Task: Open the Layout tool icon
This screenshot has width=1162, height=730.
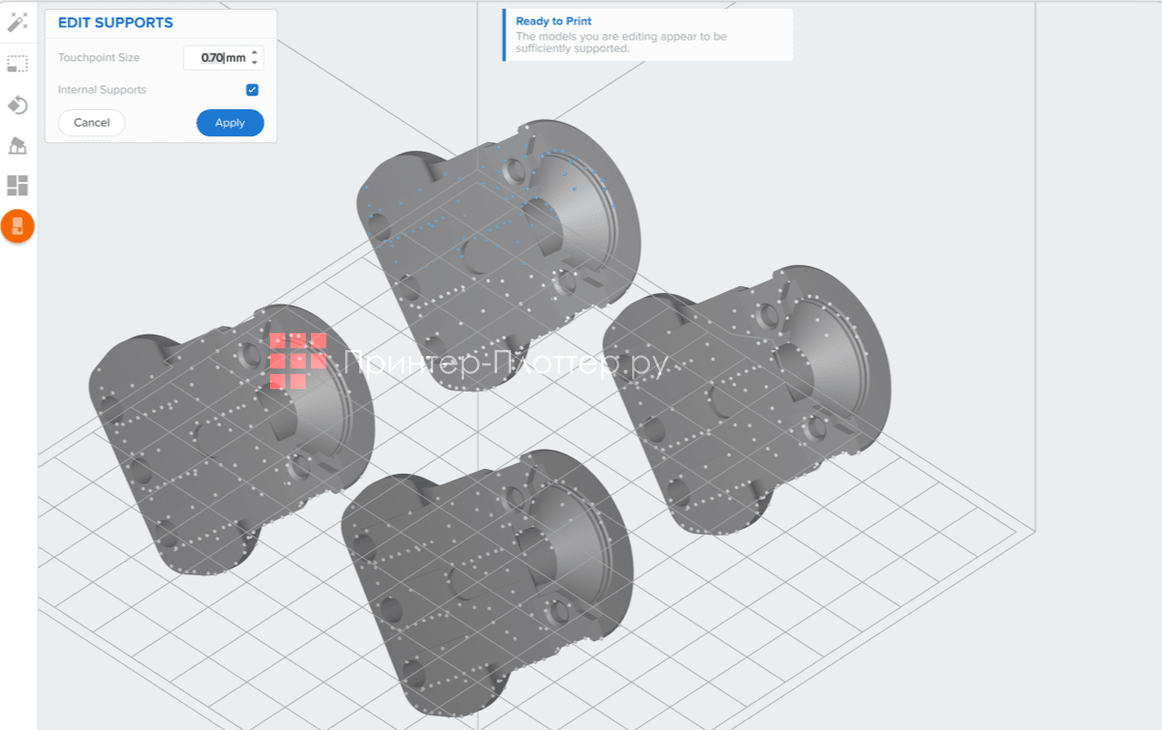Action: tap(17, 184)
